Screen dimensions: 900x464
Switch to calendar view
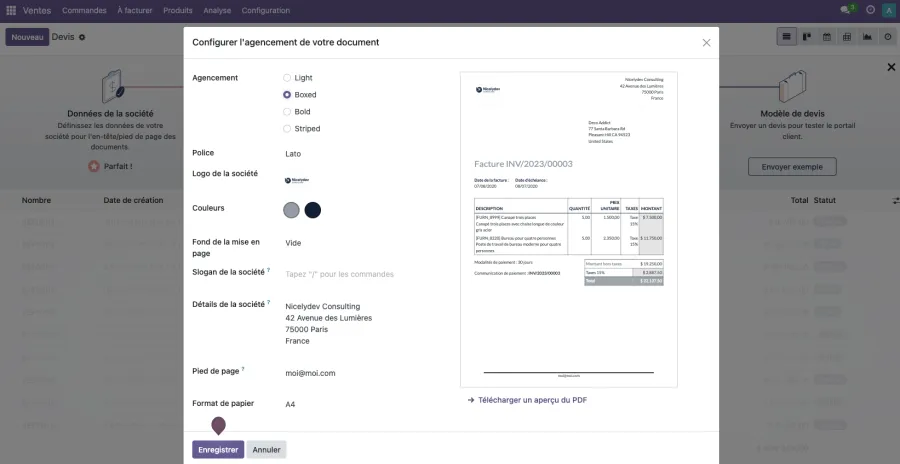pyautogui.click(x=827, y=37)
